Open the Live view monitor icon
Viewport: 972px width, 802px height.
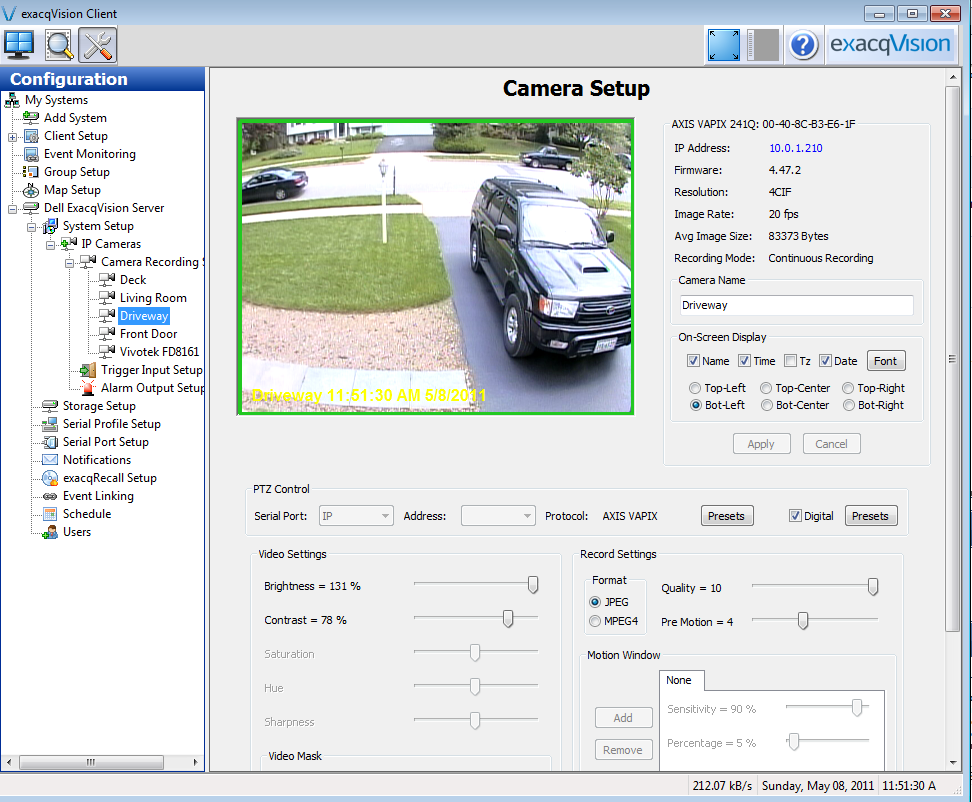point(19,45)
